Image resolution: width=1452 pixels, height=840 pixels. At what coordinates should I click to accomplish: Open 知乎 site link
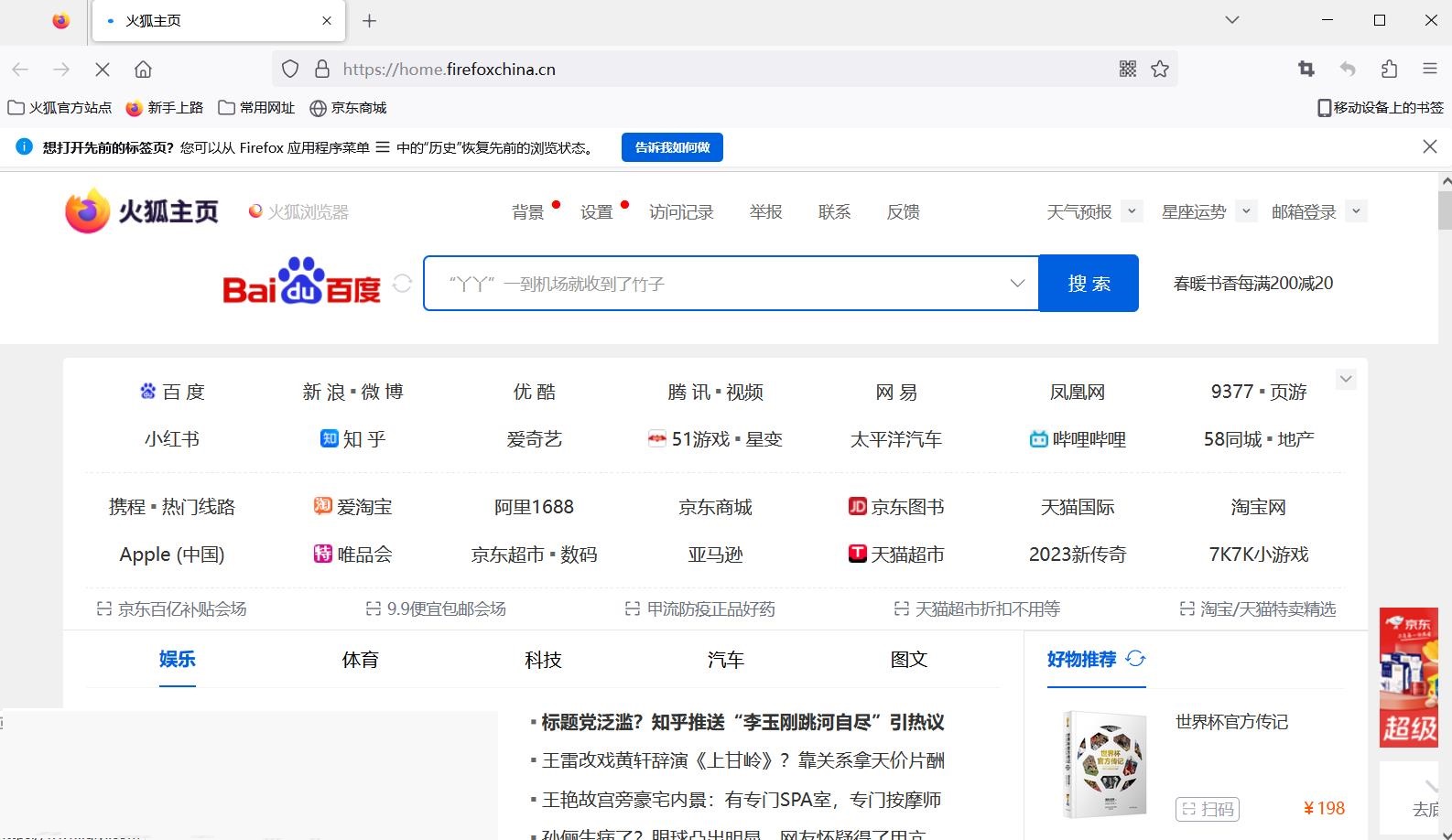pyautogui.click(x=353, y=439)
